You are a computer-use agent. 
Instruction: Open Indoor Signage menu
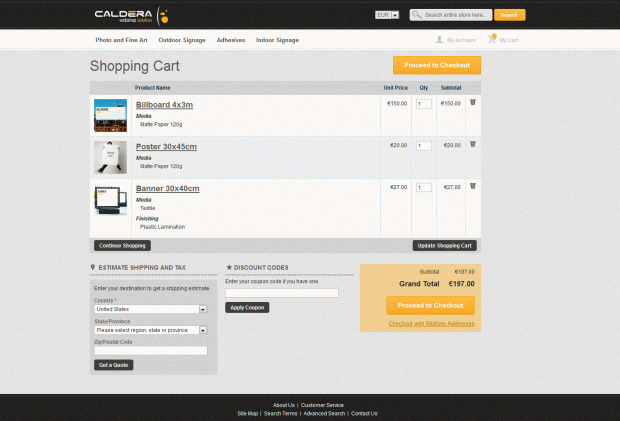[277, 40]
